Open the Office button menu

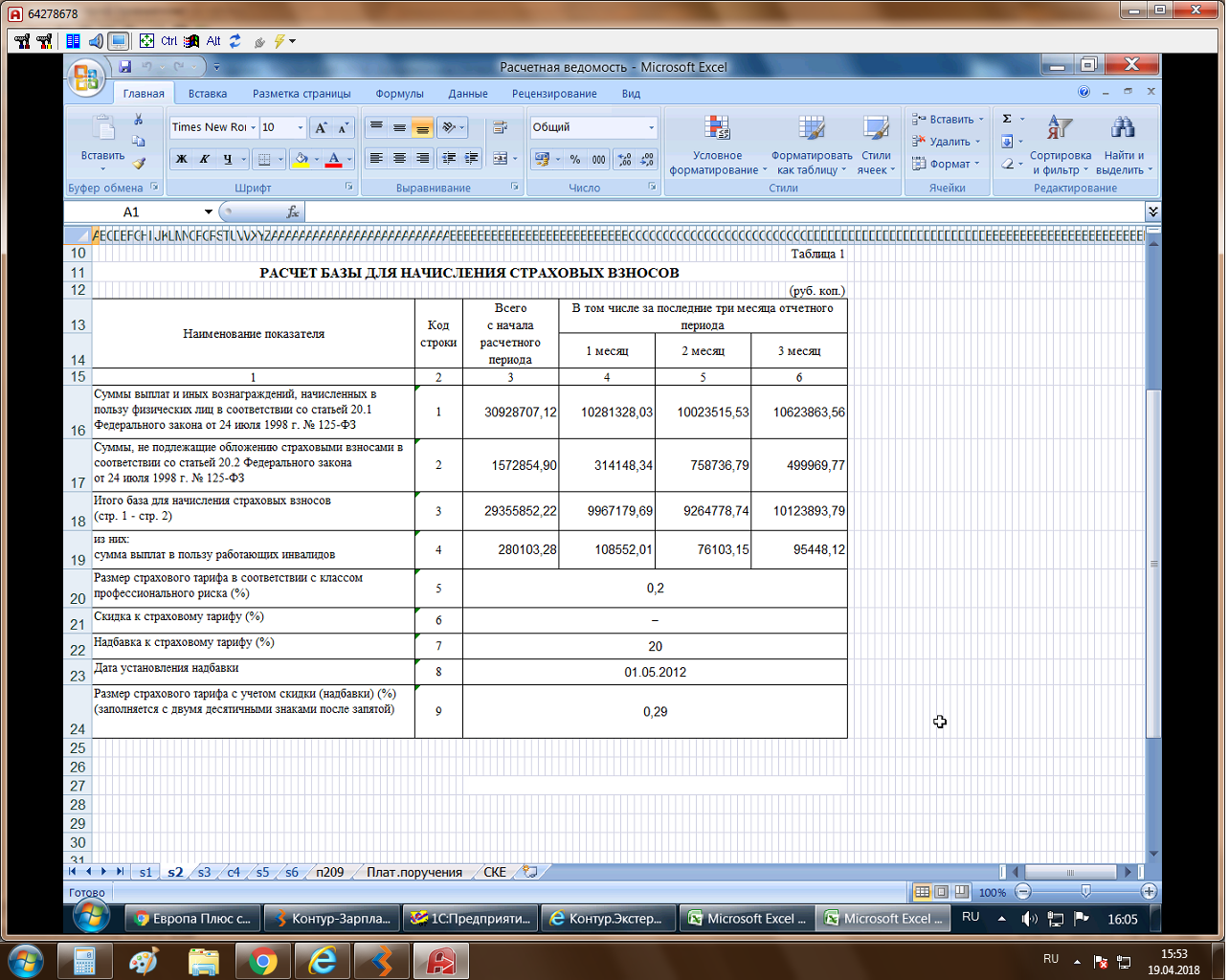[86, 77]
